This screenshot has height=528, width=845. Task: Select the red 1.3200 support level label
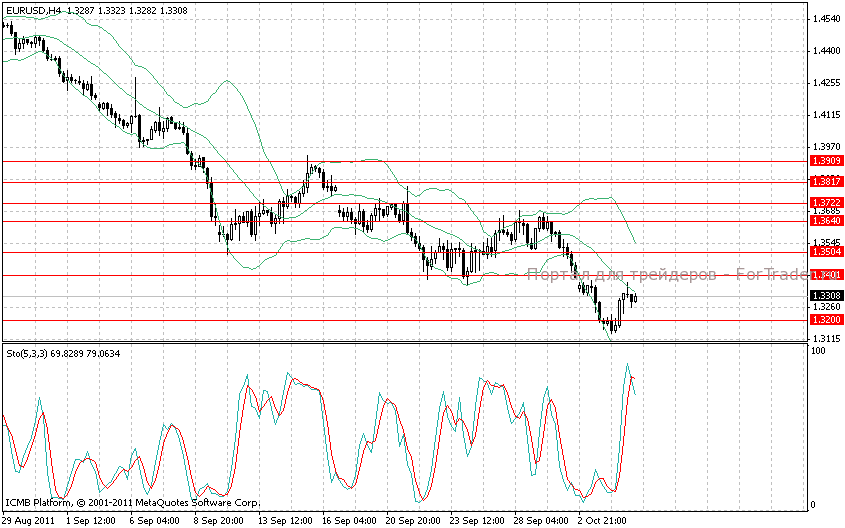coord(825,320)
